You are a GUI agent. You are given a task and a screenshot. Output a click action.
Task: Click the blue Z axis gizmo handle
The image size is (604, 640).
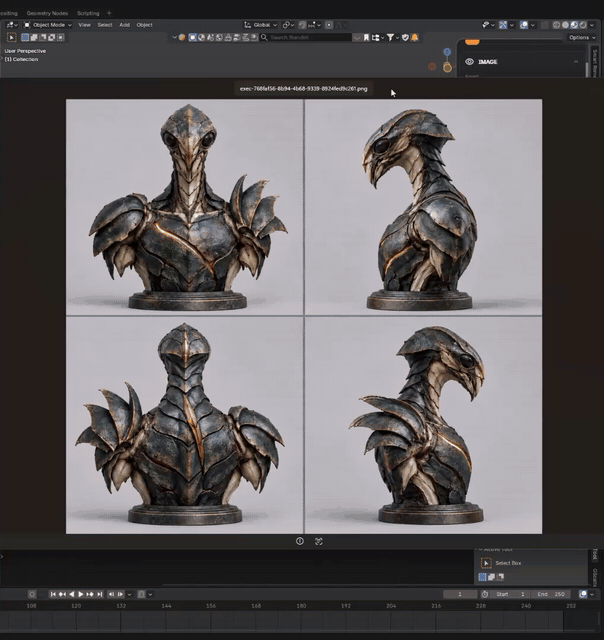pyautogui.click(x=447, y=51)
